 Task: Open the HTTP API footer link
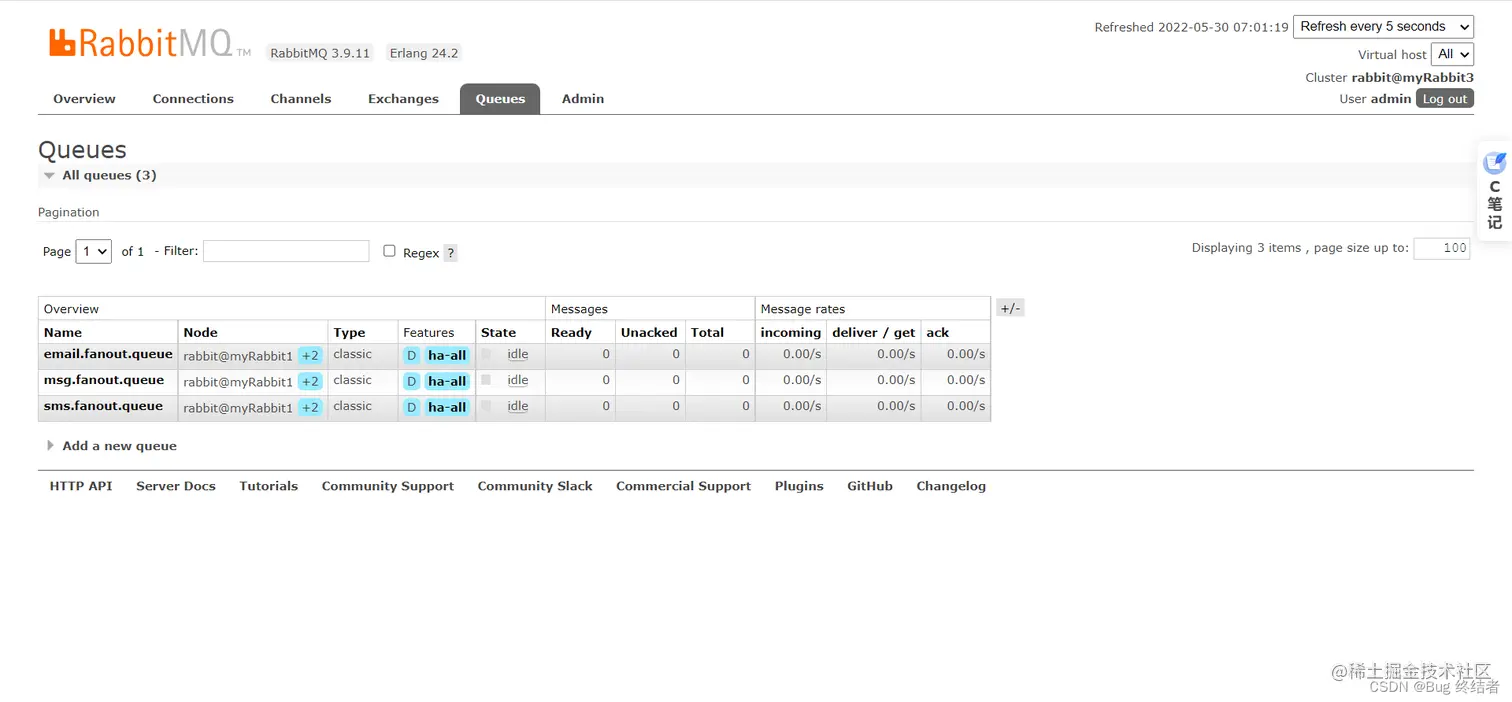81,486
